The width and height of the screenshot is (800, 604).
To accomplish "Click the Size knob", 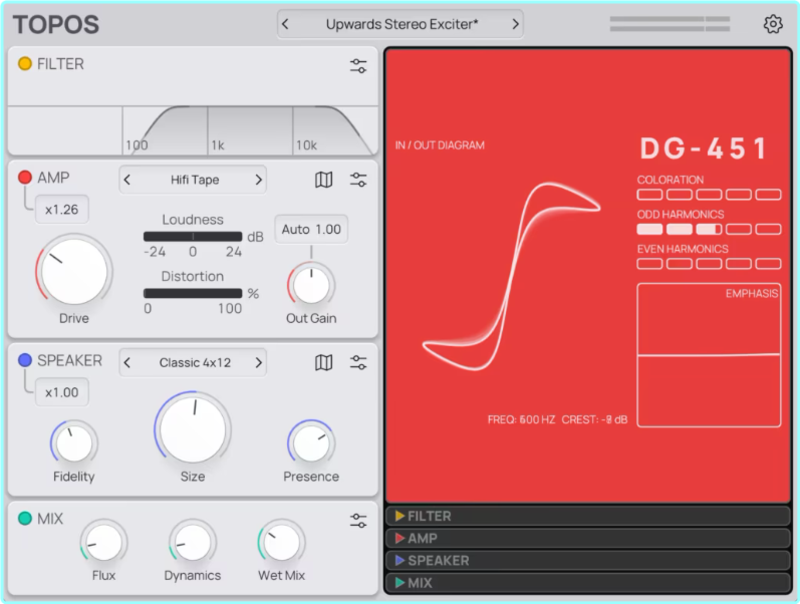I will click(193, 430).
